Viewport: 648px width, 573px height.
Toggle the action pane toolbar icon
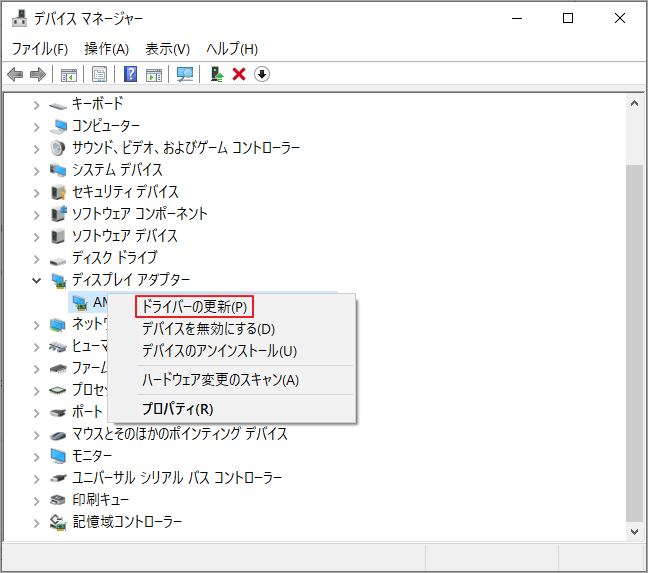pos(154,75)
